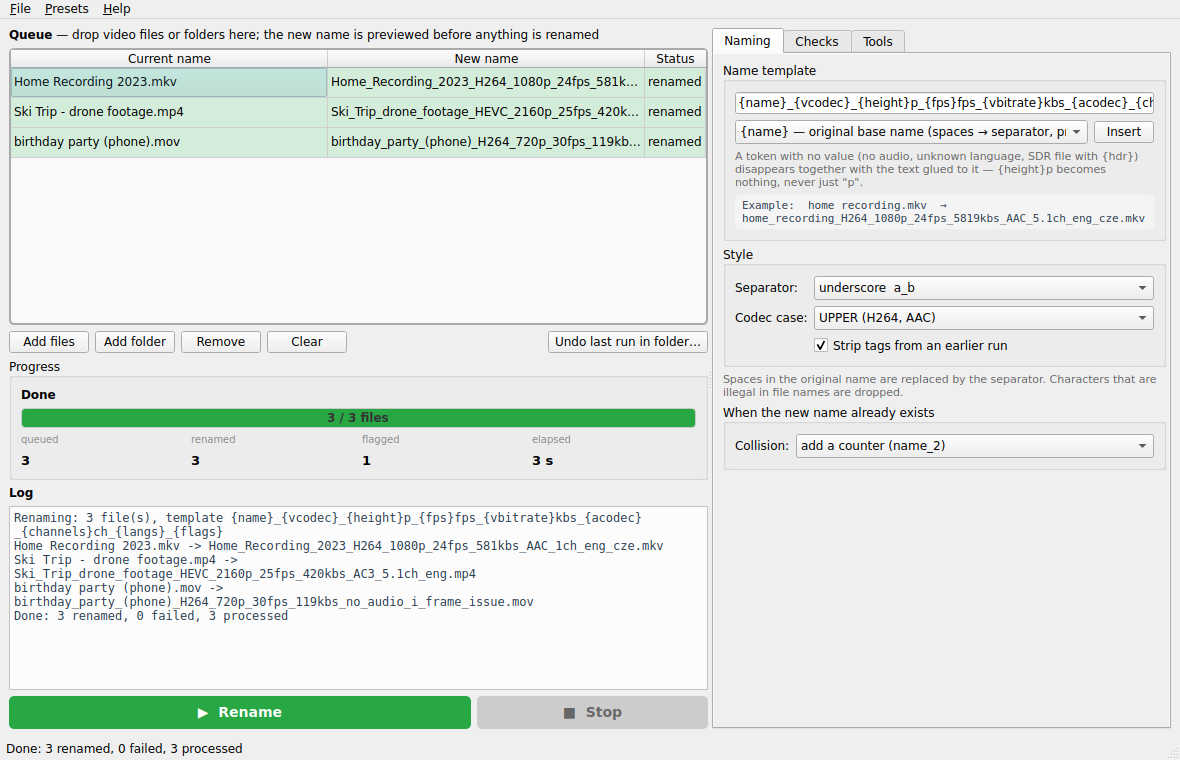Toggle Strip tags from an earlier run
This screenshot has width=1180, height=760.
[x=821, y=345]
